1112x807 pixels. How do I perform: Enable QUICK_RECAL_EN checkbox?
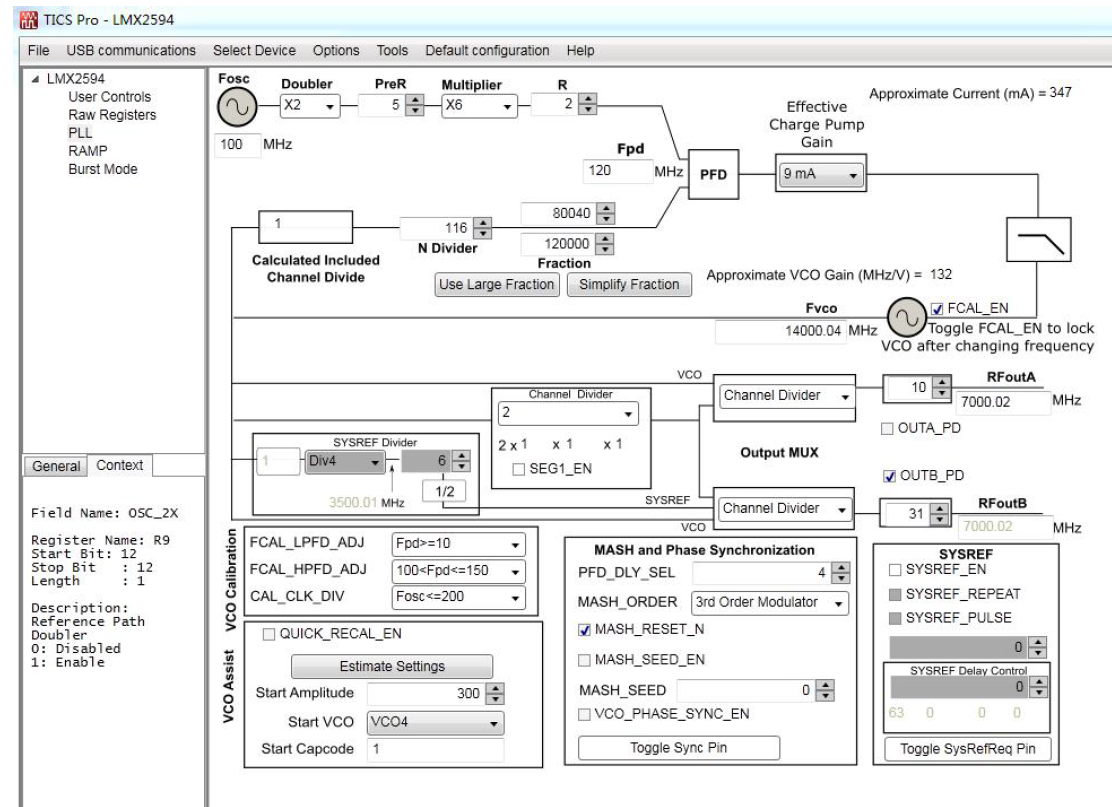click(269, 634)
